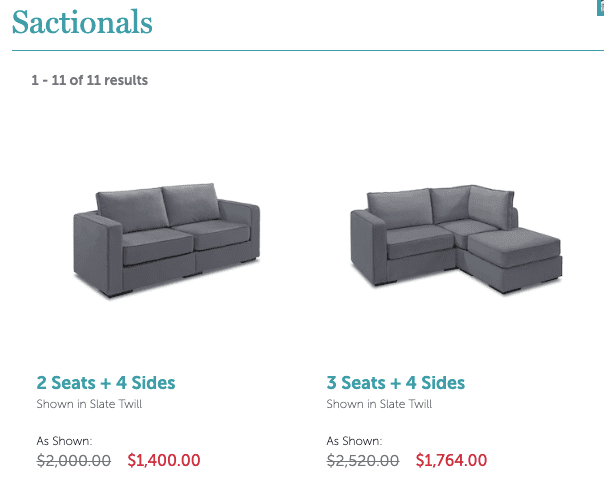Click the left armrest of the 2-seat sofa
604x490 pixels.
tap(98, 252)
